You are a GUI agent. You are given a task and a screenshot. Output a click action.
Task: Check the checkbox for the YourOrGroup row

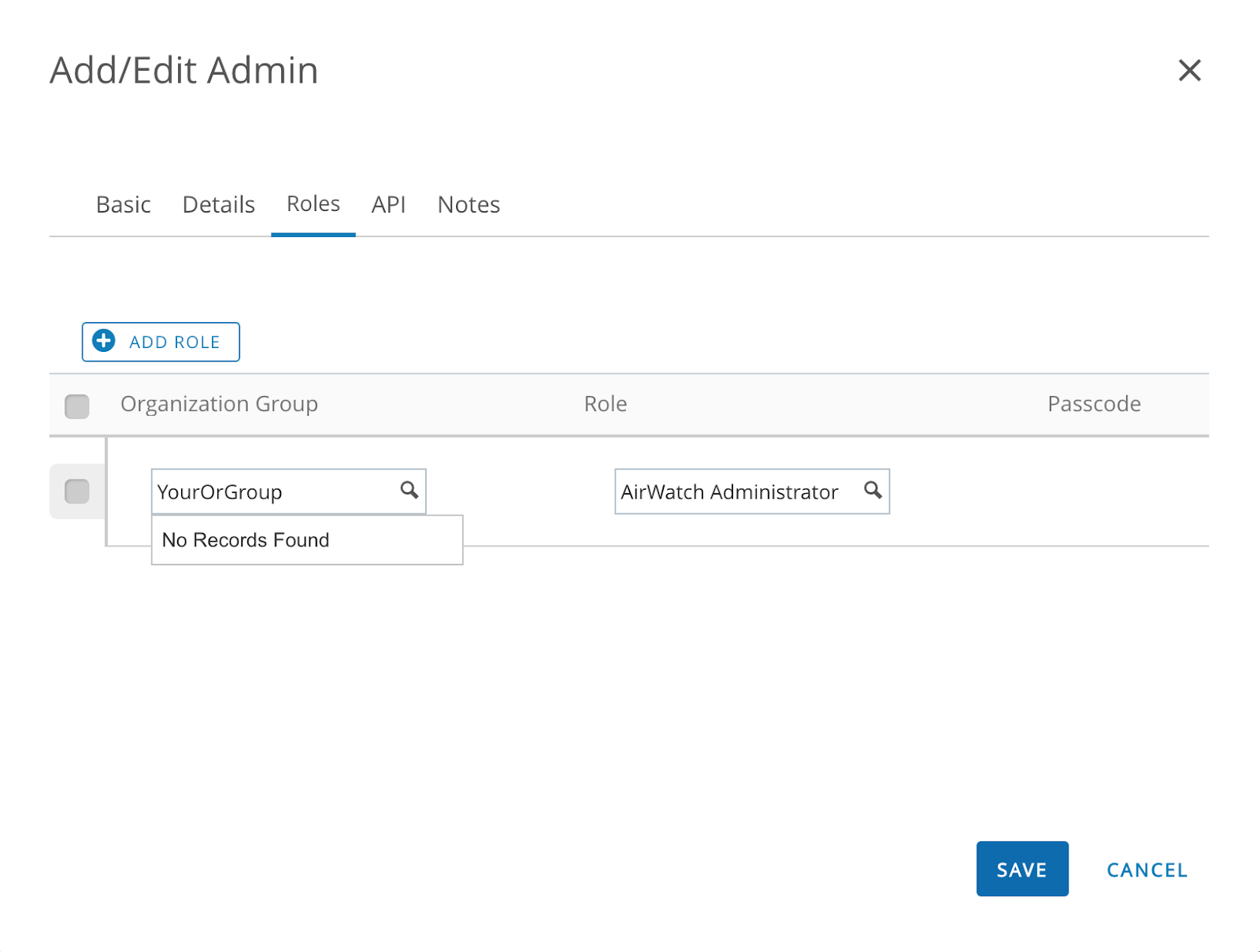76,491
